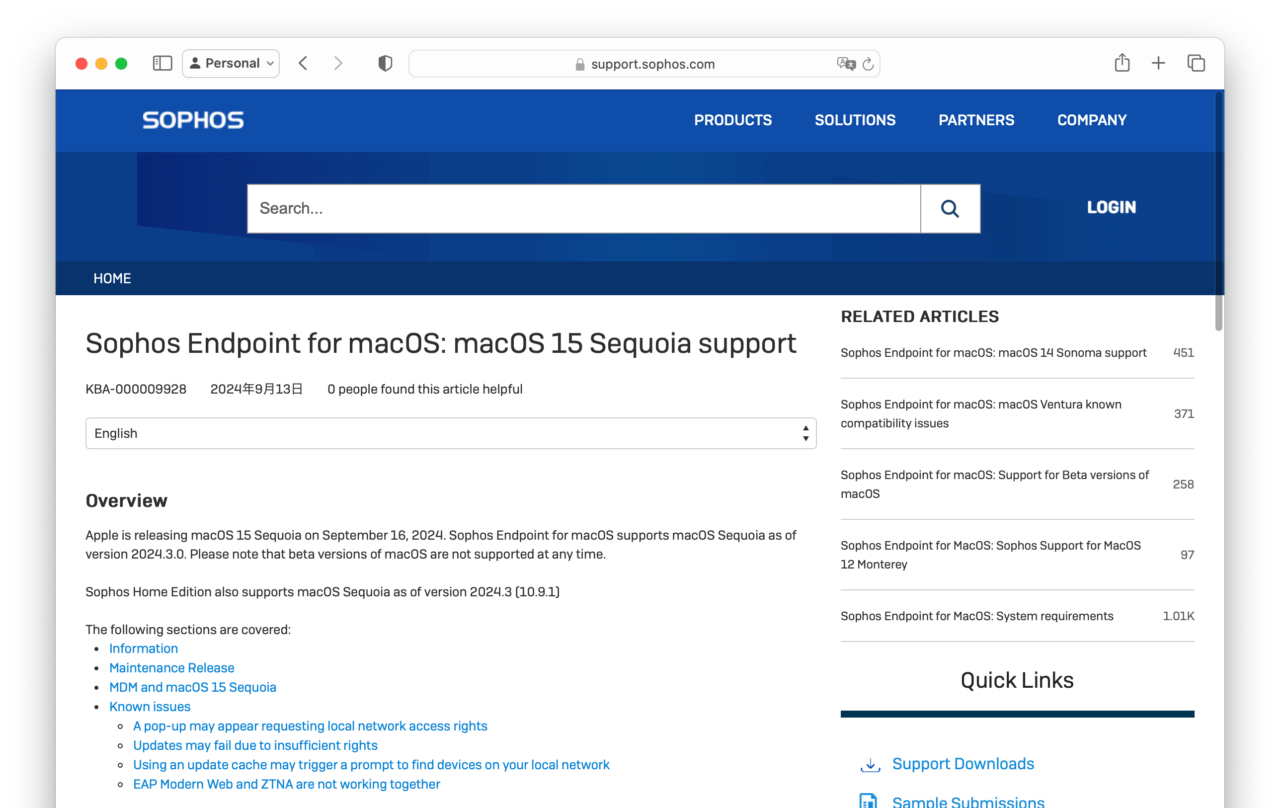Click the RELATED ARTICLES heading
1280x808 pixels.
(x=919, y=317)
